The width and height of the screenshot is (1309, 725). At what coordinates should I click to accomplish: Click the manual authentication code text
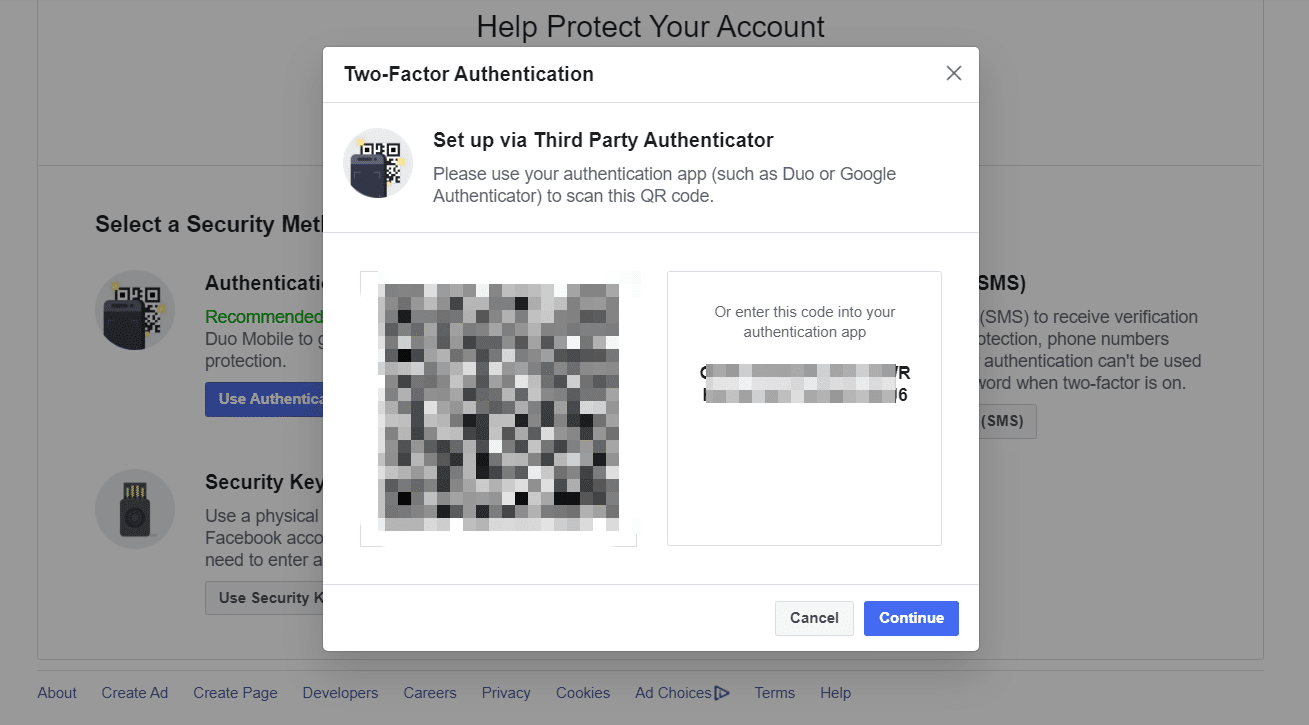click(x=805, y=384)
